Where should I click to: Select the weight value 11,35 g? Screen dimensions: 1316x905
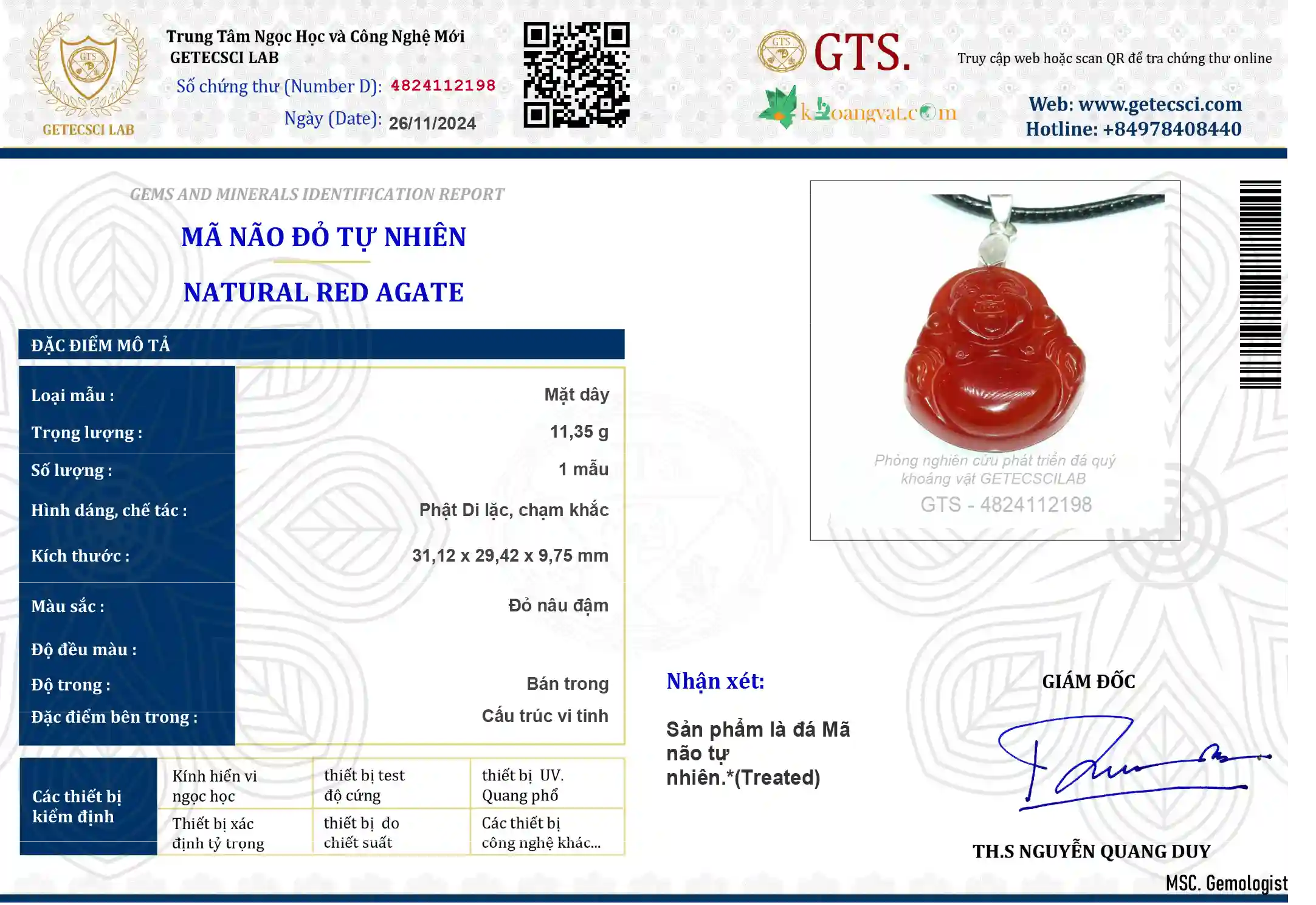coord(579,432)
